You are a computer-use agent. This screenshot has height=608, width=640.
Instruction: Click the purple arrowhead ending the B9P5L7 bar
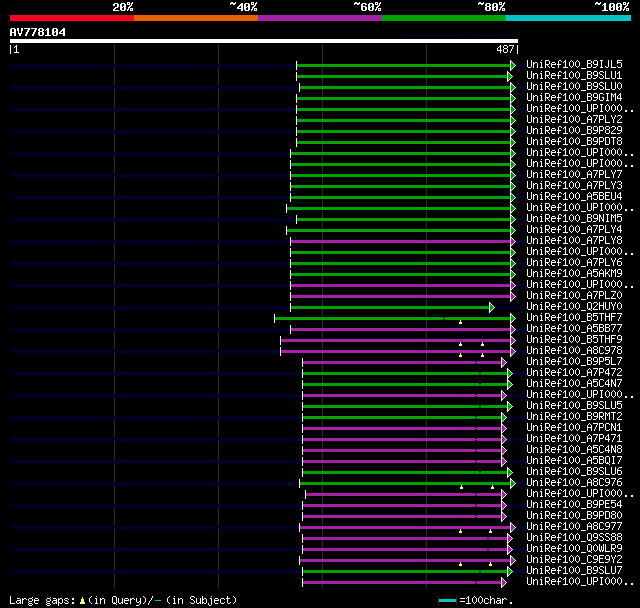click(504, 362)
